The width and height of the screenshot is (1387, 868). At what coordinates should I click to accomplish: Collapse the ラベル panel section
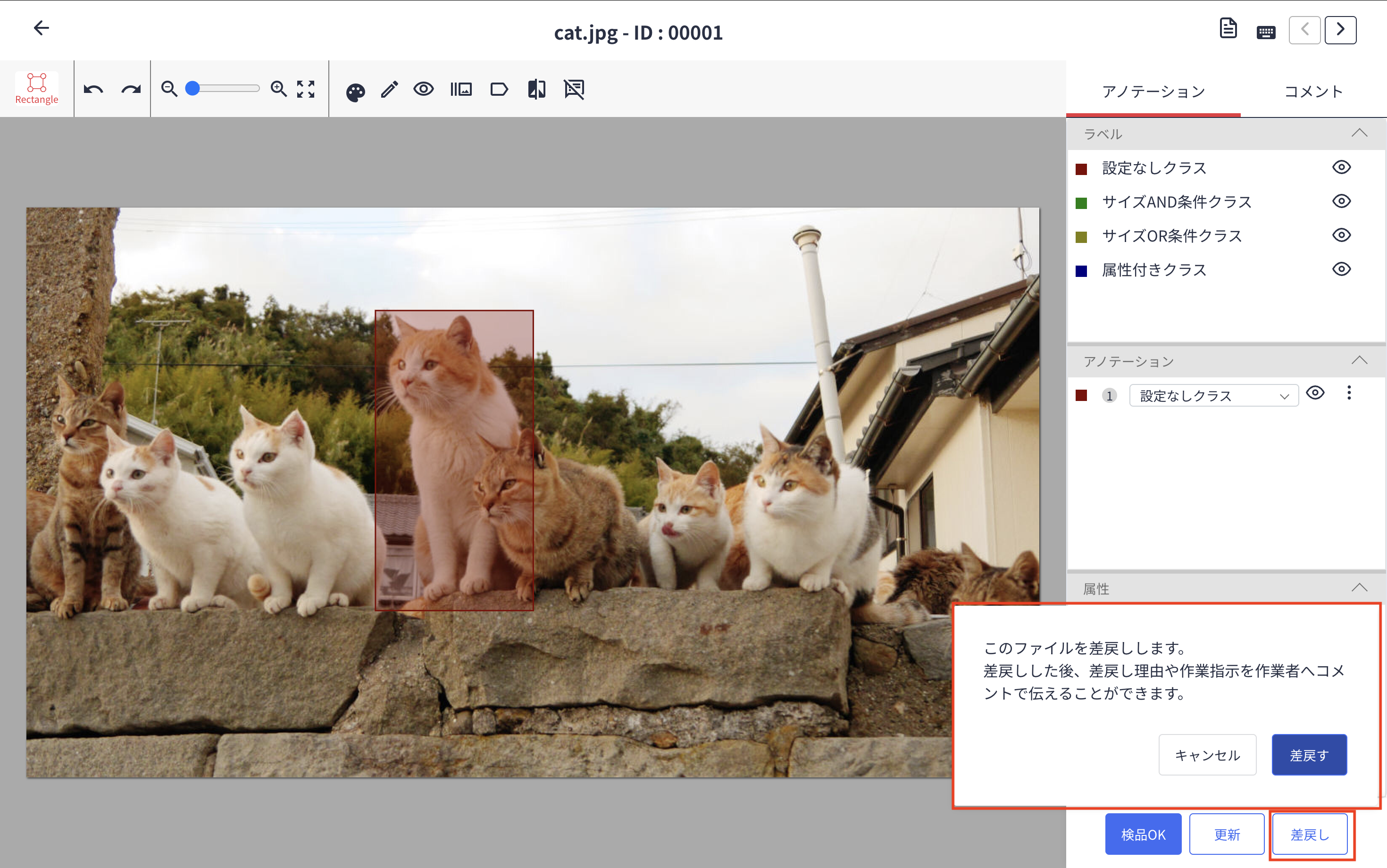coord(1359,133)
